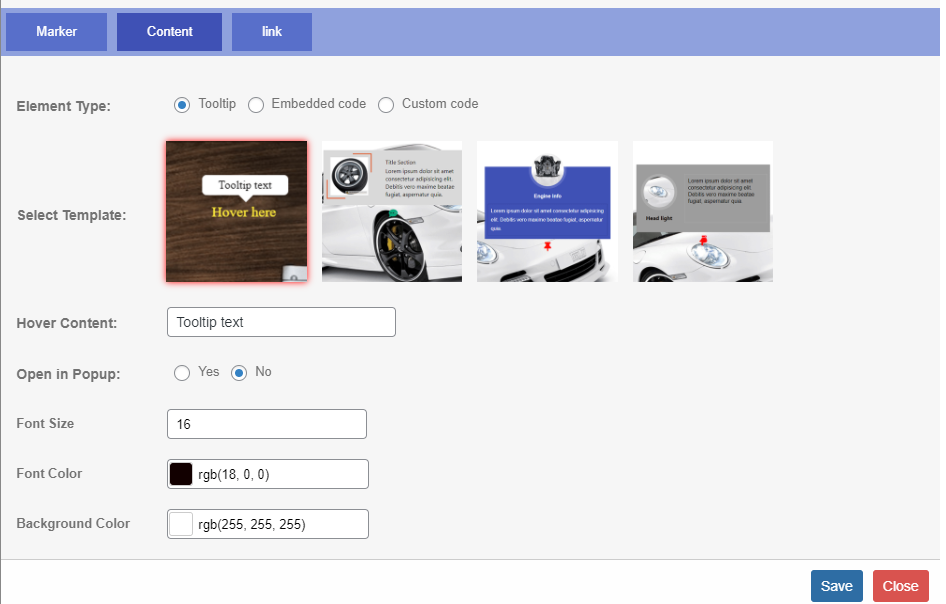This screenshot has height=604, width=946.
Task: Close the dialog with Close button
Action: click(x=901, y=586)
